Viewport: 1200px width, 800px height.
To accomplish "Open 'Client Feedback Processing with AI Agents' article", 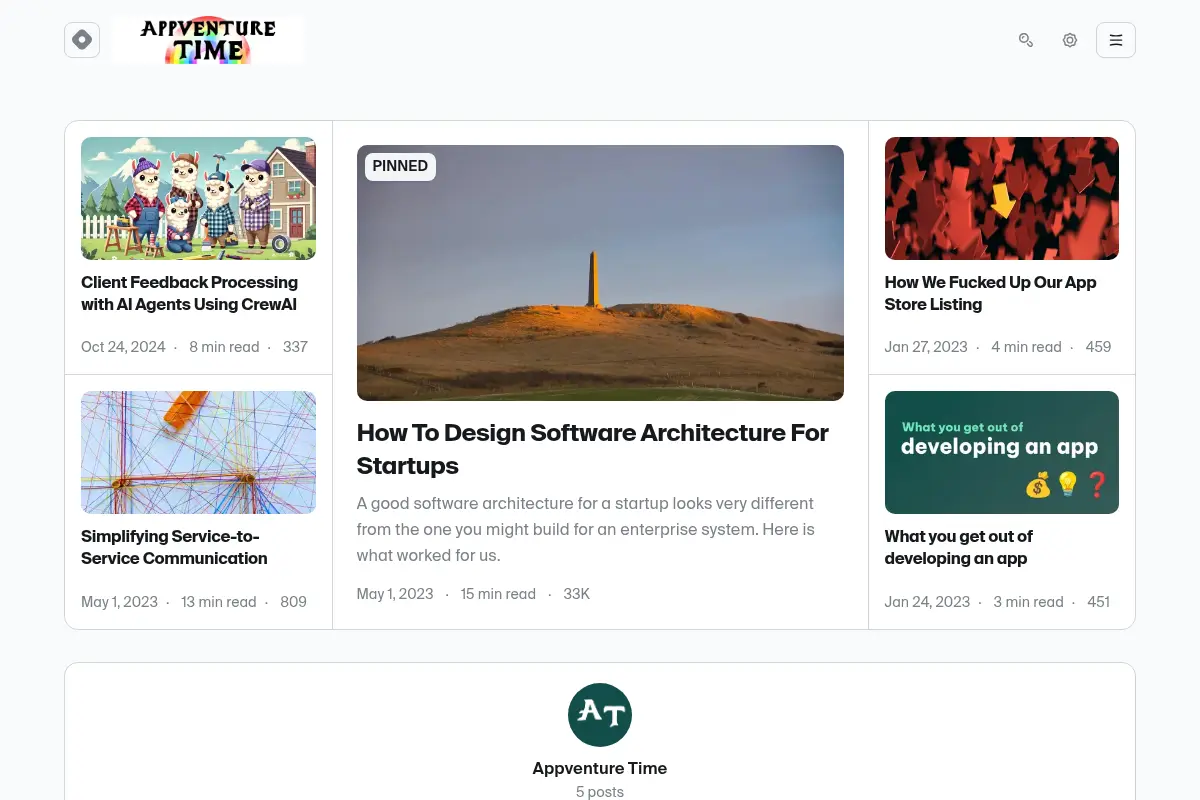I will [189, 293].
